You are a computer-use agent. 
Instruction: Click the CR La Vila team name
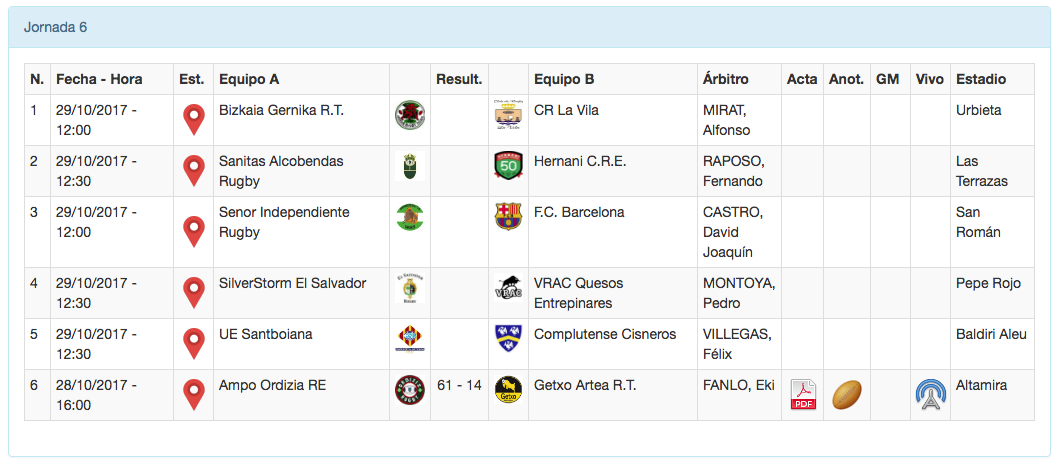tap(566, 110)
